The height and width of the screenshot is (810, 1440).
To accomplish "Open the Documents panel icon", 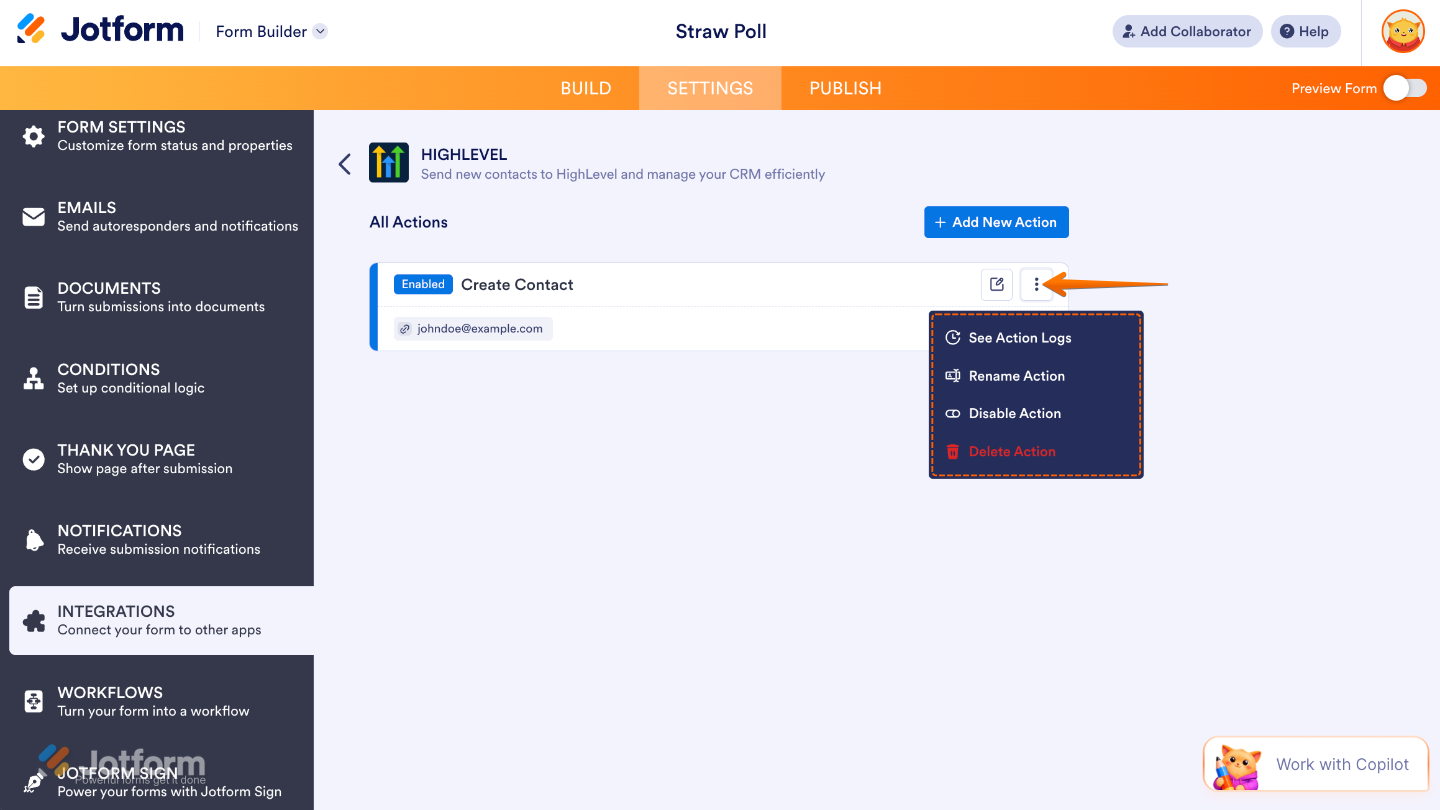I will point(33,297).
